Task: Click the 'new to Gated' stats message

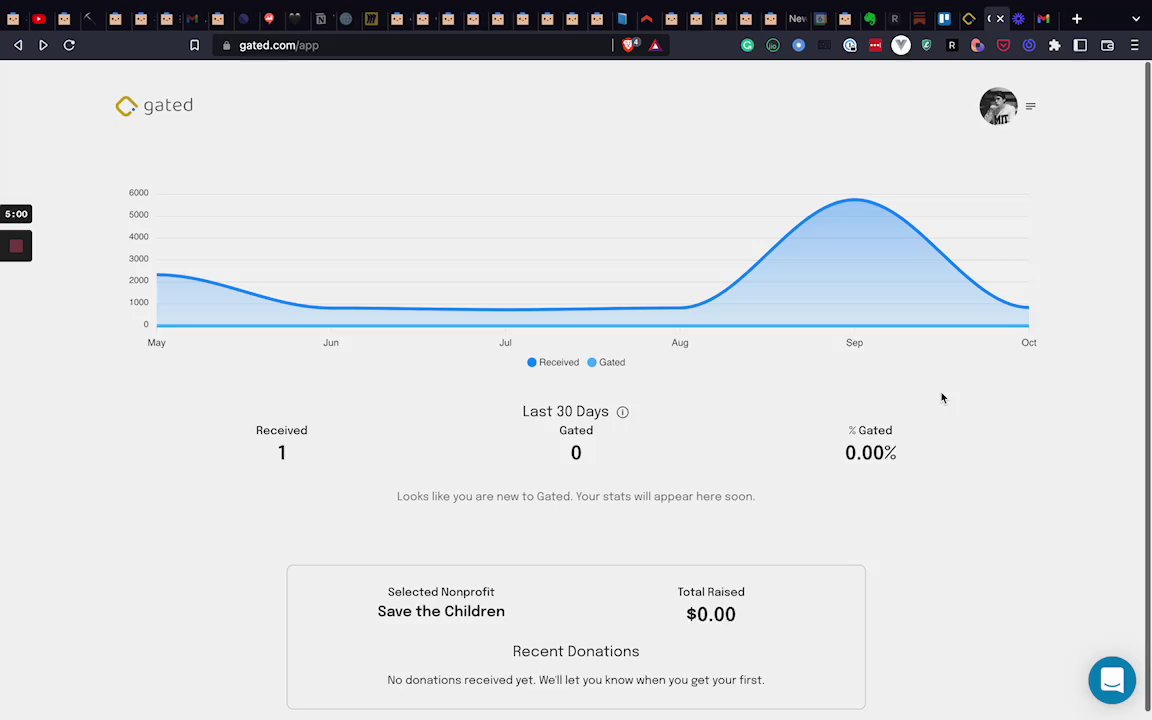Action: (x=576, y=497)
